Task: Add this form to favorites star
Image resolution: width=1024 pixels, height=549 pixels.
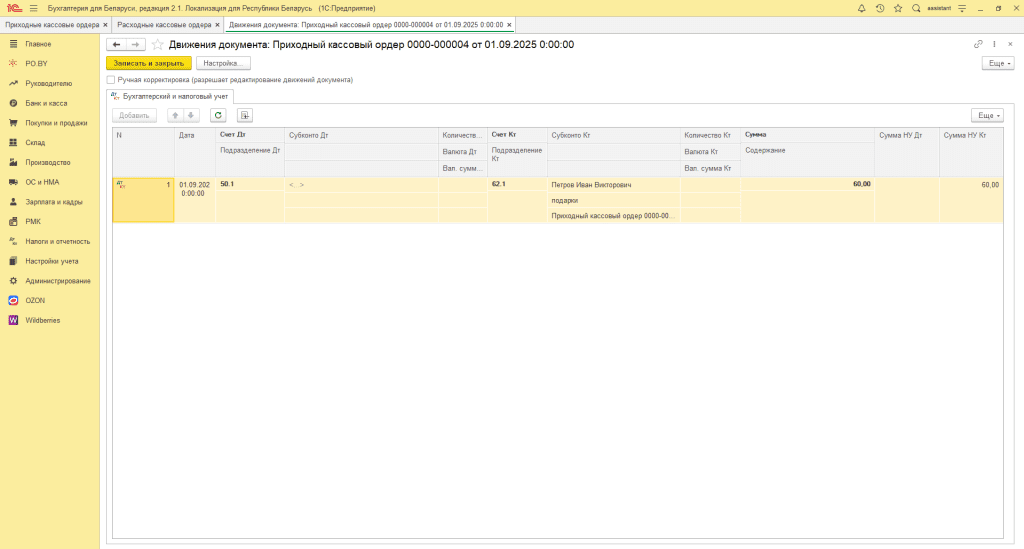Action: coord(158,45)
